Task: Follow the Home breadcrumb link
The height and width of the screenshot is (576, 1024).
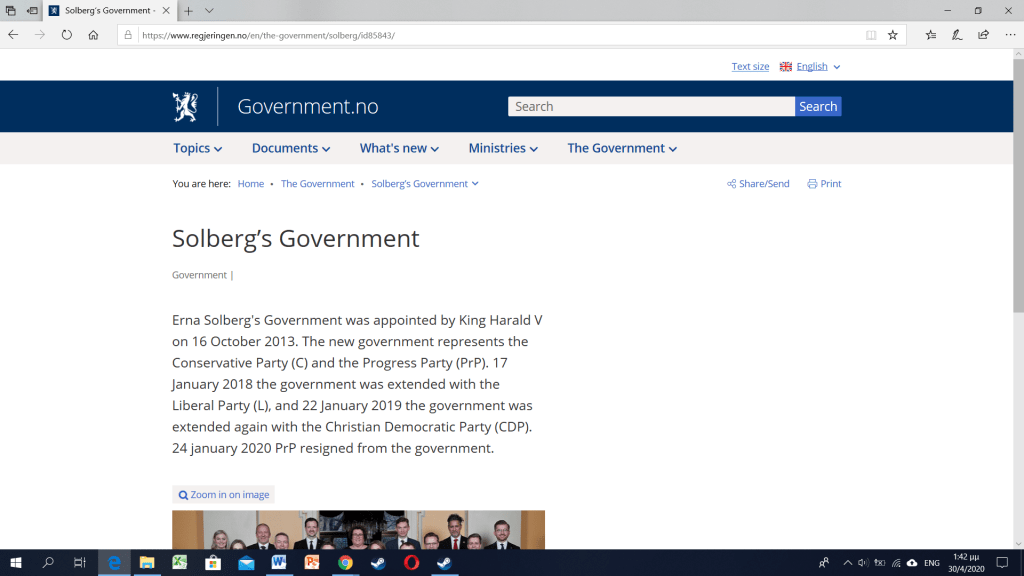Action: [x=250, y=184]
